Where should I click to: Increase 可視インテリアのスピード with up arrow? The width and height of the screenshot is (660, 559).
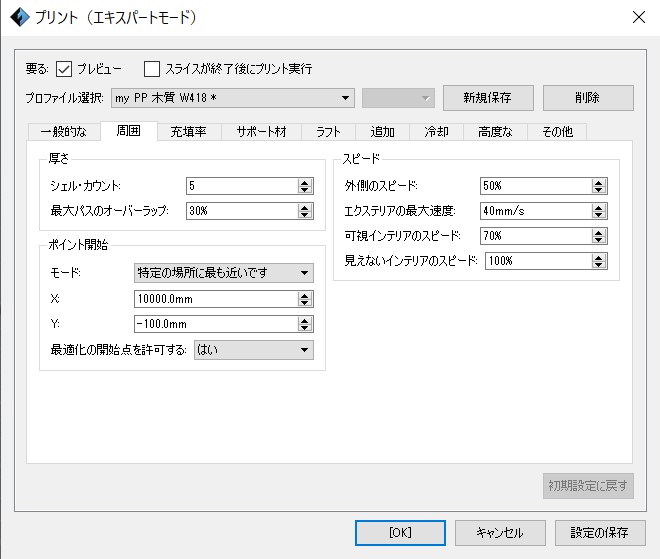[599, 232]
